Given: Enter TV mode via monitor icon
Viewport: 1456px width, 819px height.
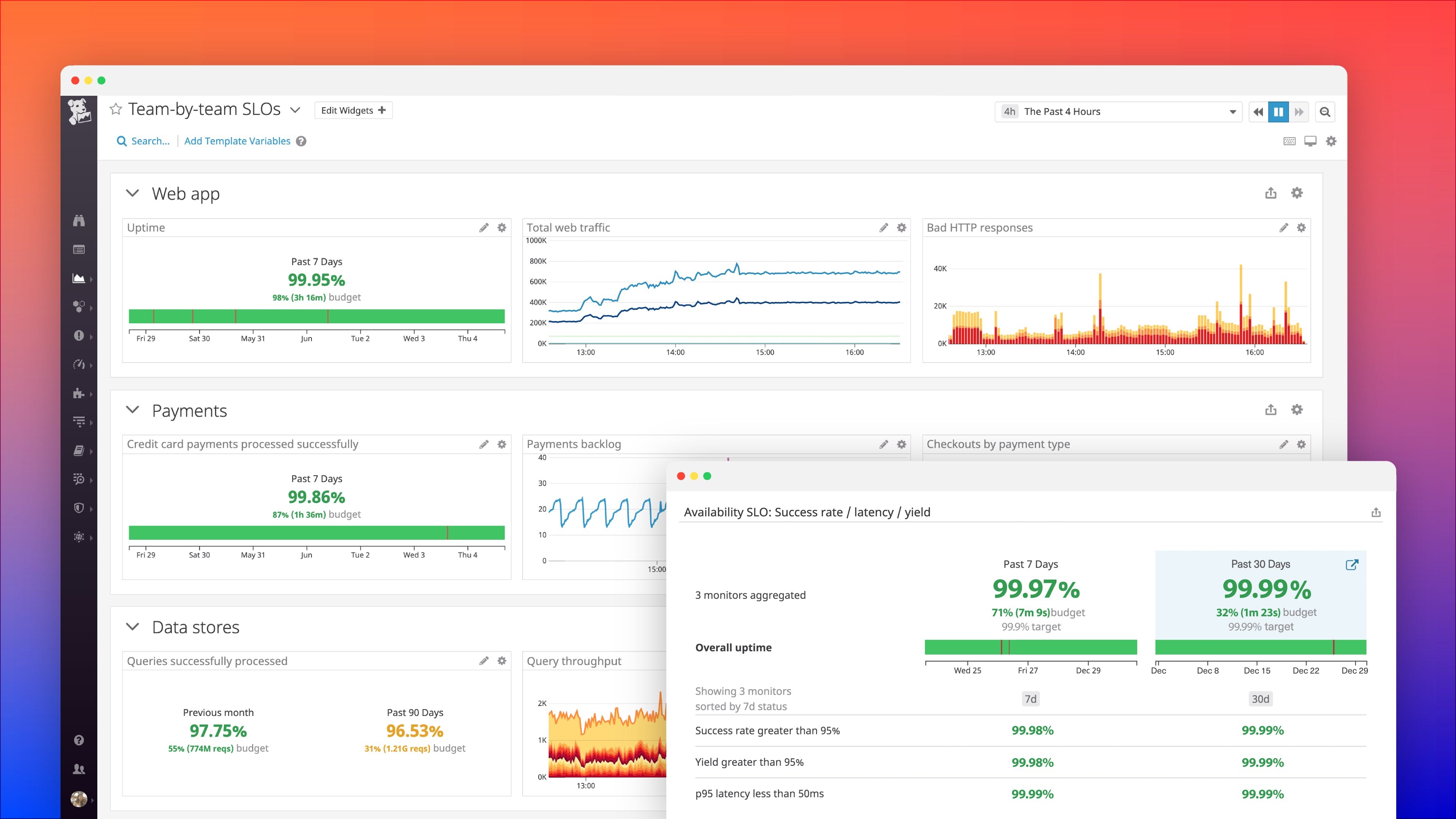Looking at the screenshot, I should (x=1310, y=141).
